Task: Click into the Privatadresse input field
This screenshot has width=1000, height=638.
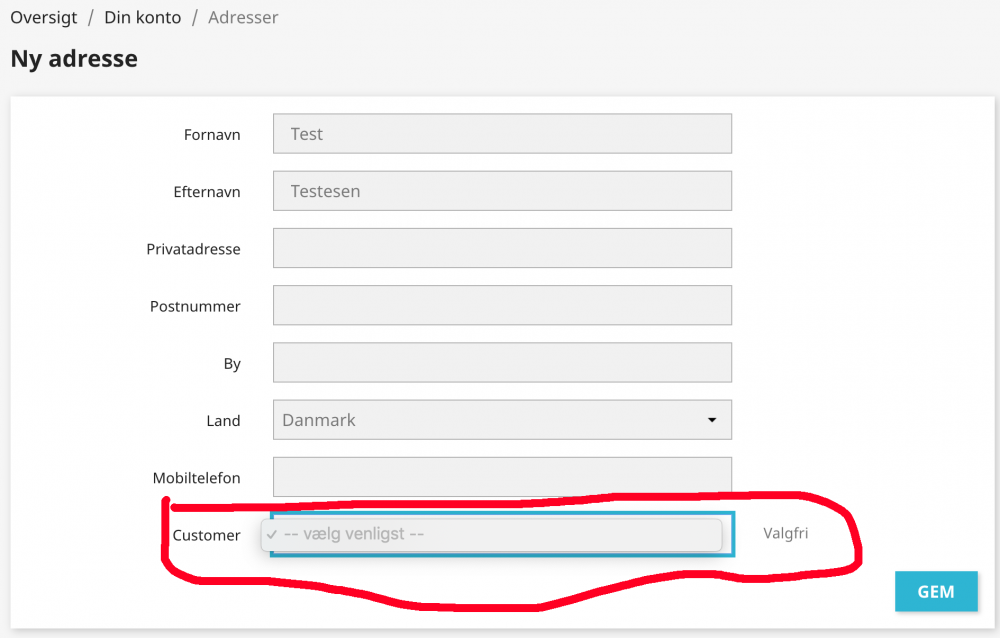Action: (x=502, y=248)
